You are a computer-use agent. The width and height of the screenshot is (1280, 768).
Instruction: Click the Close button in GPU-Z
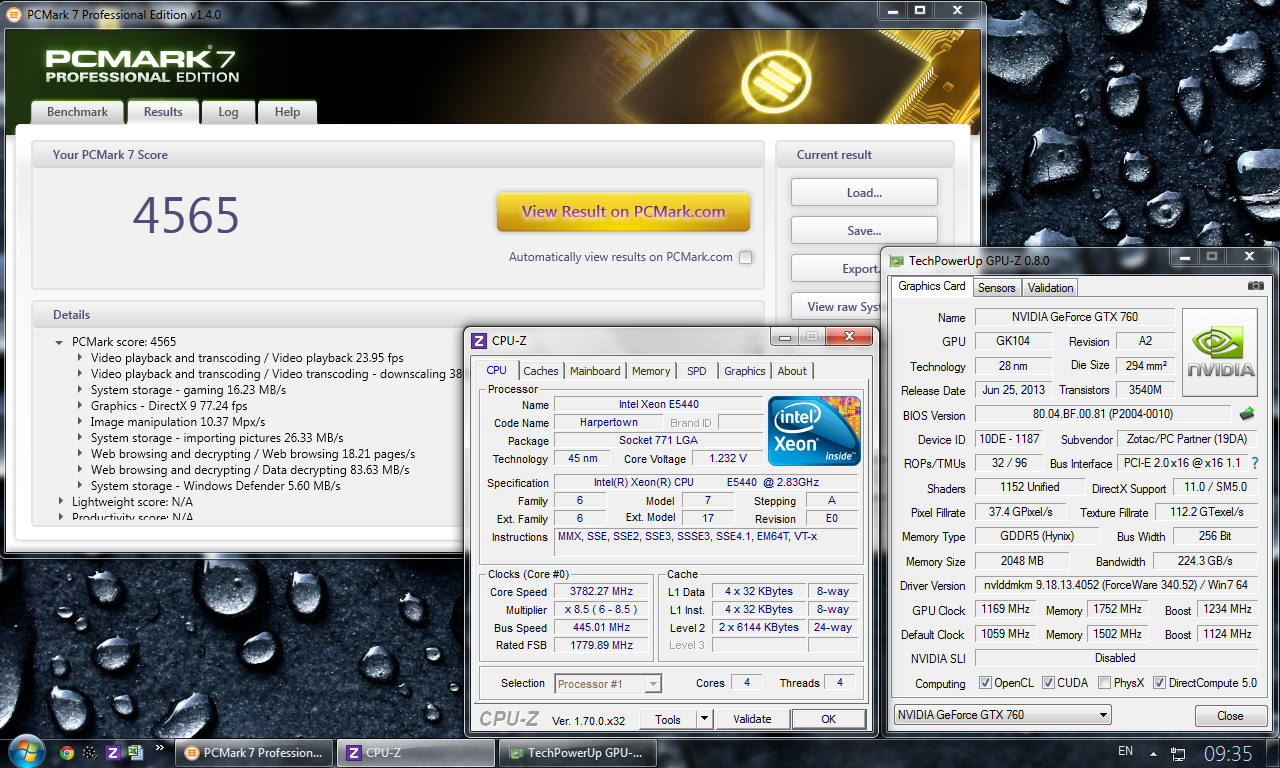coord(1230,716)
